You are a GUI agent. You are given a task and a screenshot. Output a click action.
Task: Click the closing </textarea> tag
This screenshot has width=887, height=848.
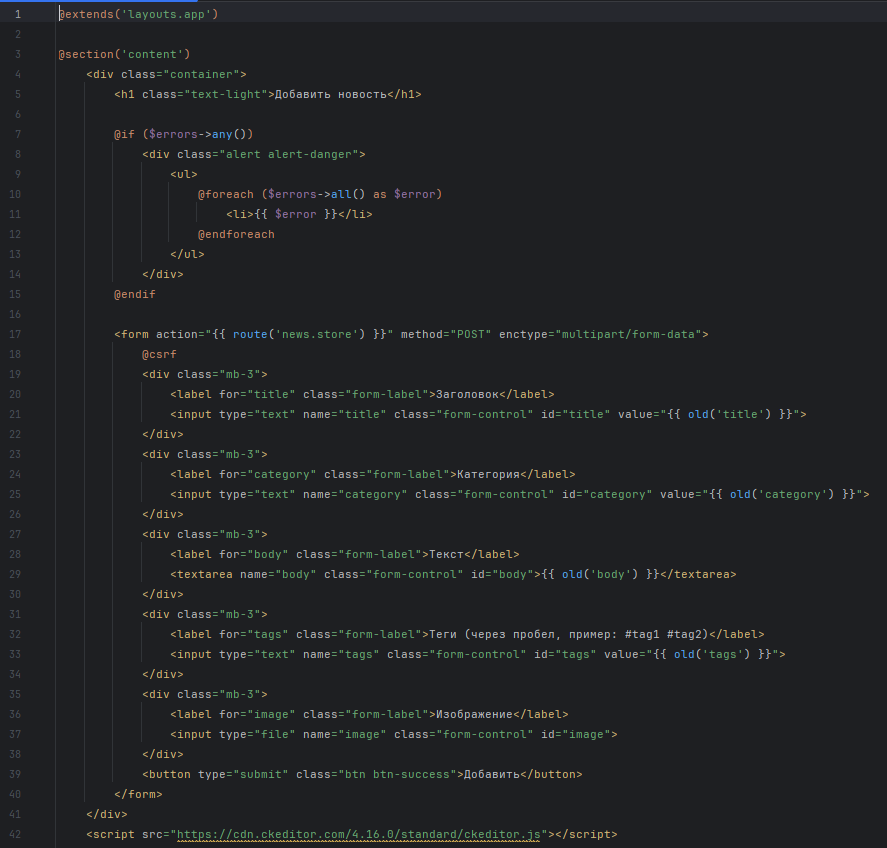pos(698,575)
